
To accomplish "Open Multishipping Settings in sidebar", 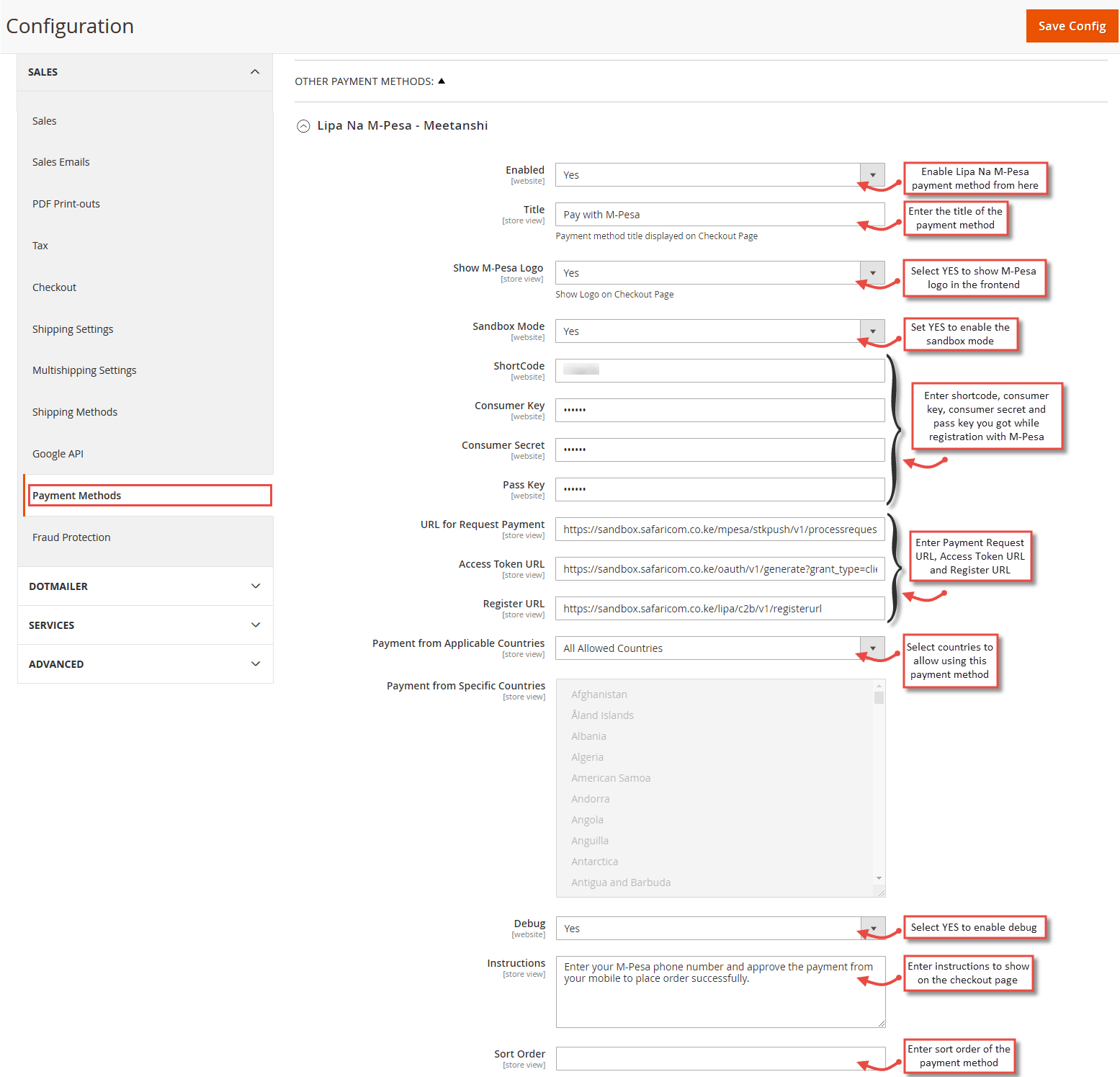I will [x=84, y=370].
